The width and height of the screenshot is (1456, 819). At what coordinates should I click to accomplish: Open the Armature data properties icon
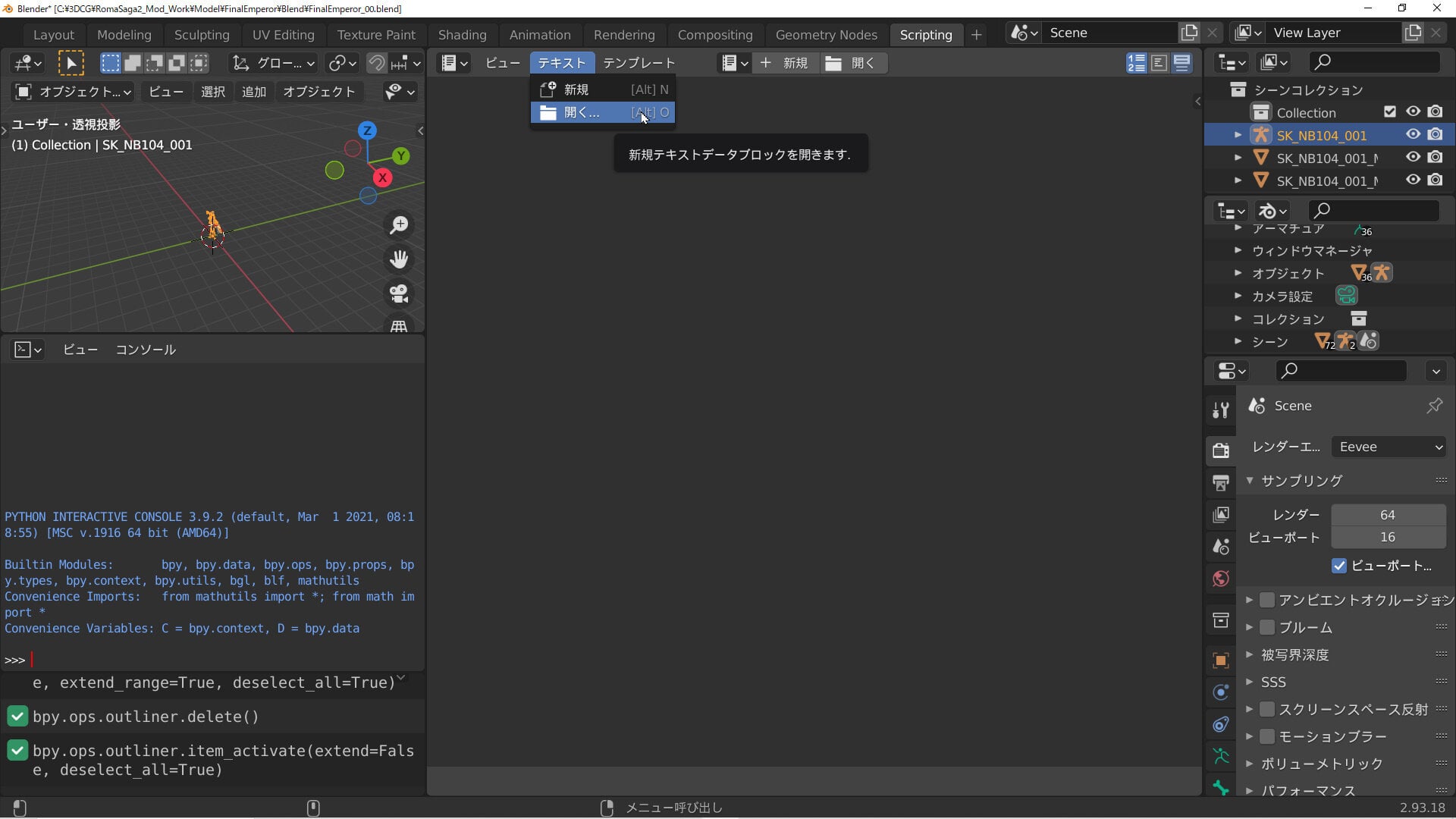(x=1220, y=756)
